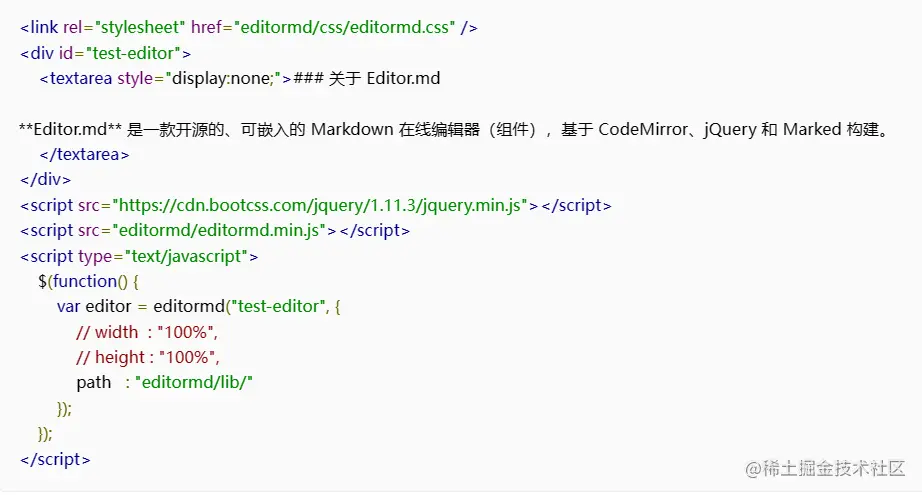This screenshot has height=495, width=922.
Task: Click the script type="text/javascript" line
Action: [x=139, y=256]
